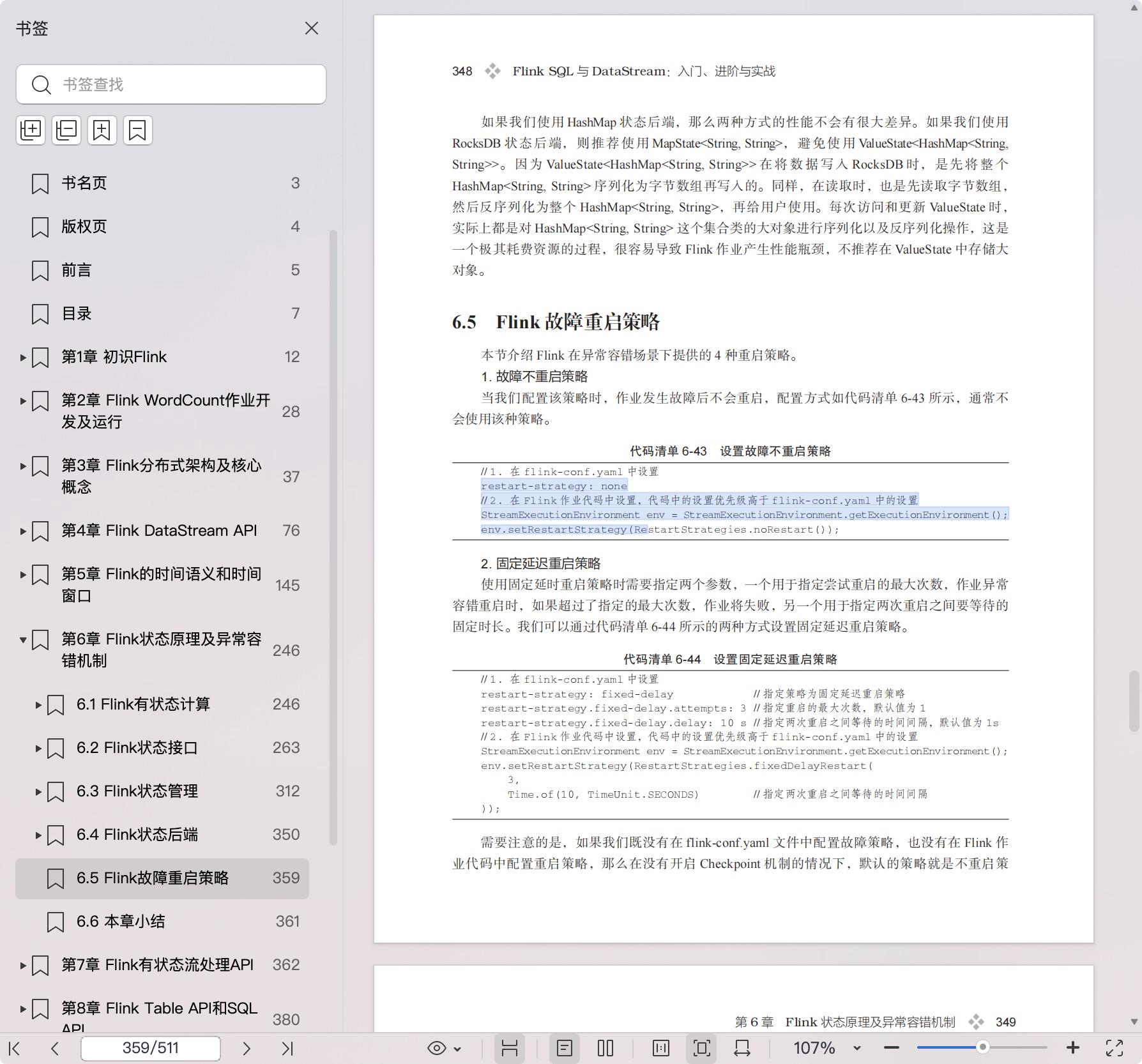
Task: Click the document vertical scrollbar thumb
Action: [1134, 701]
